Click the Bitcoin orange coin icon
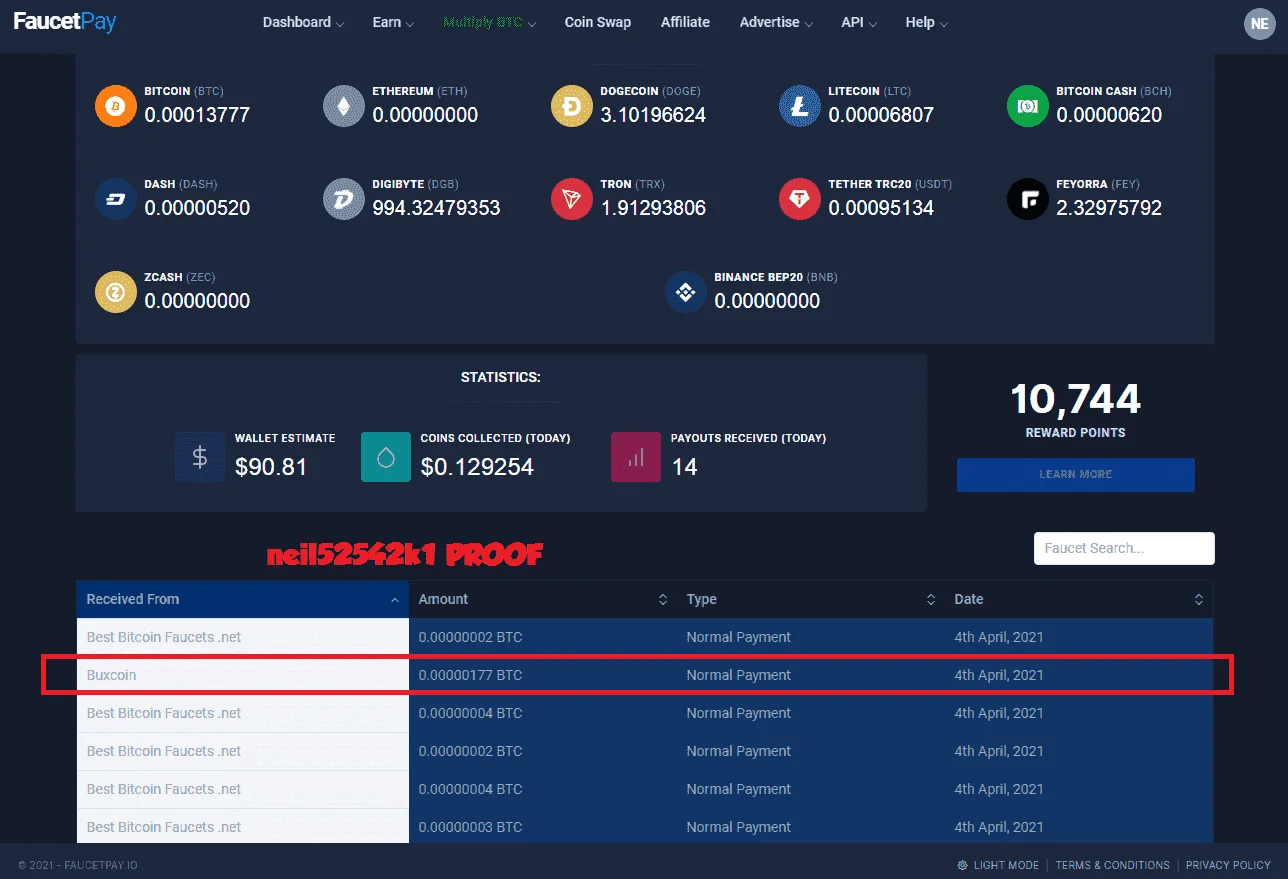This screenshot has height=879, width=1288. (x=115, y=106)
